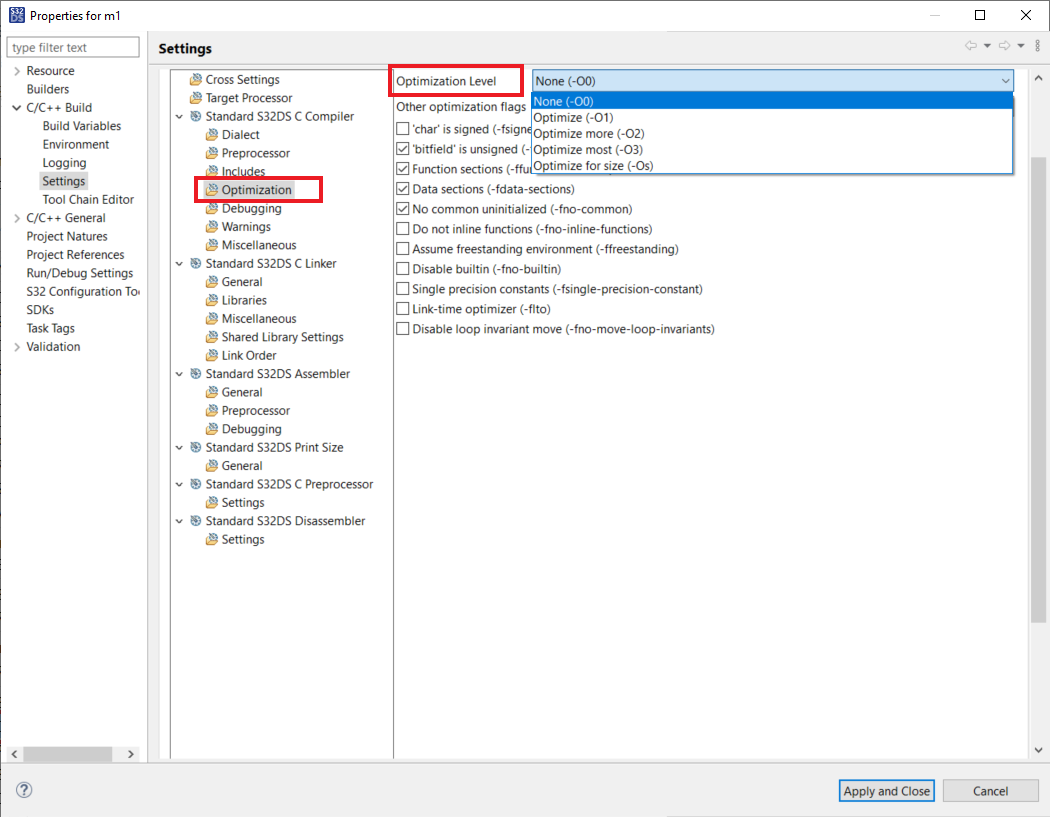Collapse the Standard S32DS C Compiler node
The width and height of the screenshot is (1050, 817).
coord(179,117)
